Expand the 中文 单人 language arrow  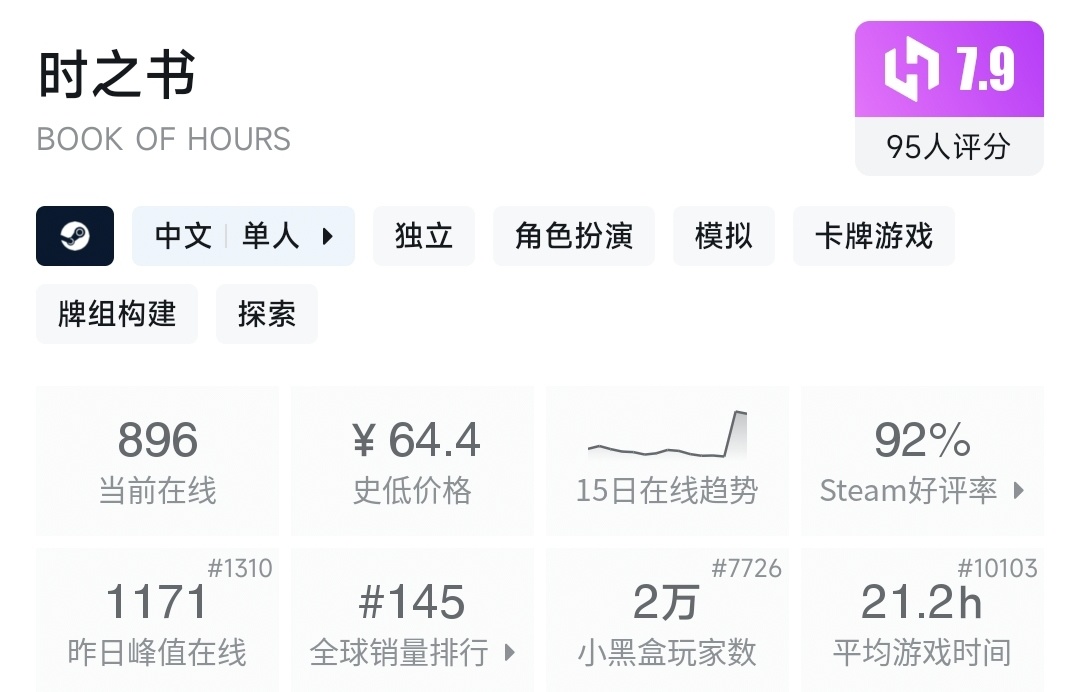pos(327,237)
